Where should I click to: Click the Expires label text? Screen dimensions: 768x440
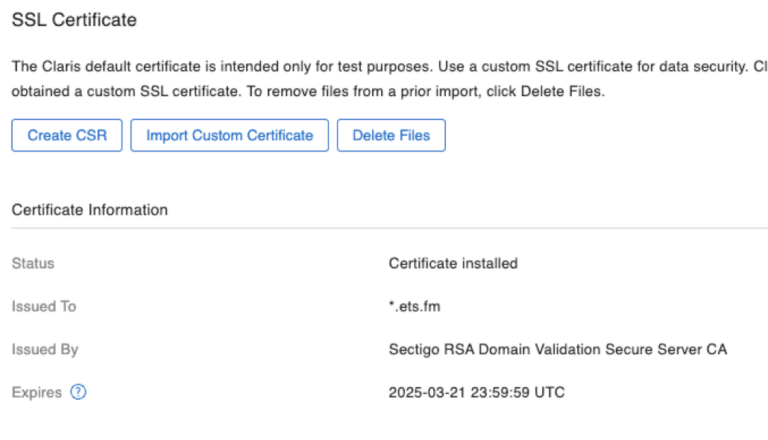[36, 392]
